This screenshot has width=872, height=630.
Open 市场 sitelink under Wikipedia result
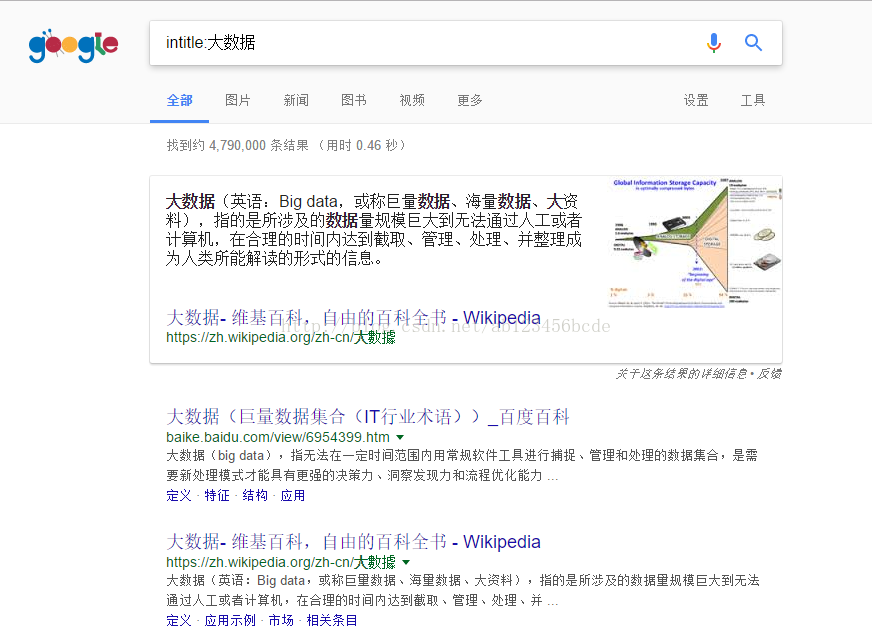click(281, 621)
